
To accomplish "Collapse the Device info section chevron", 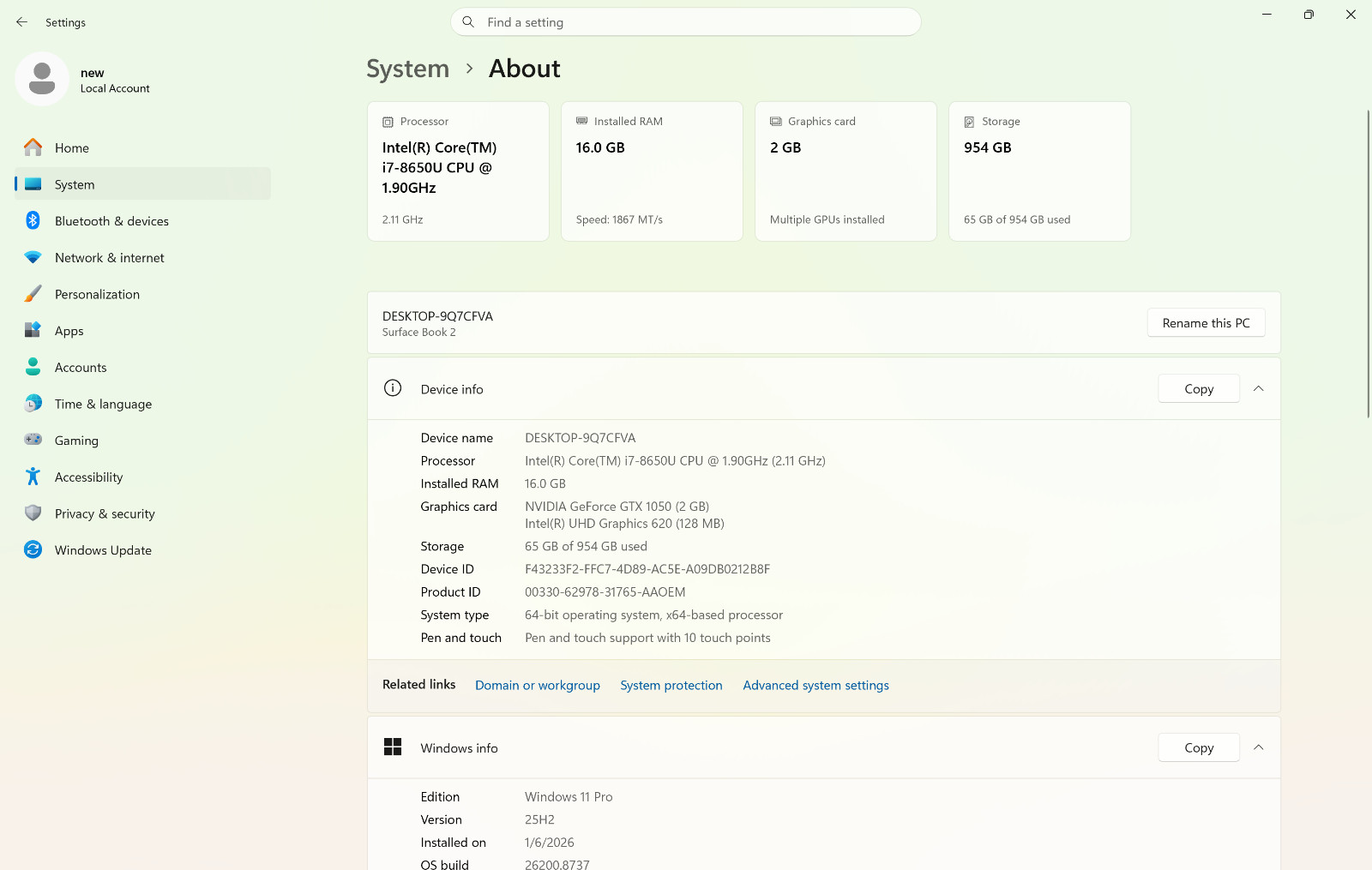I will tap(1259, 388).
